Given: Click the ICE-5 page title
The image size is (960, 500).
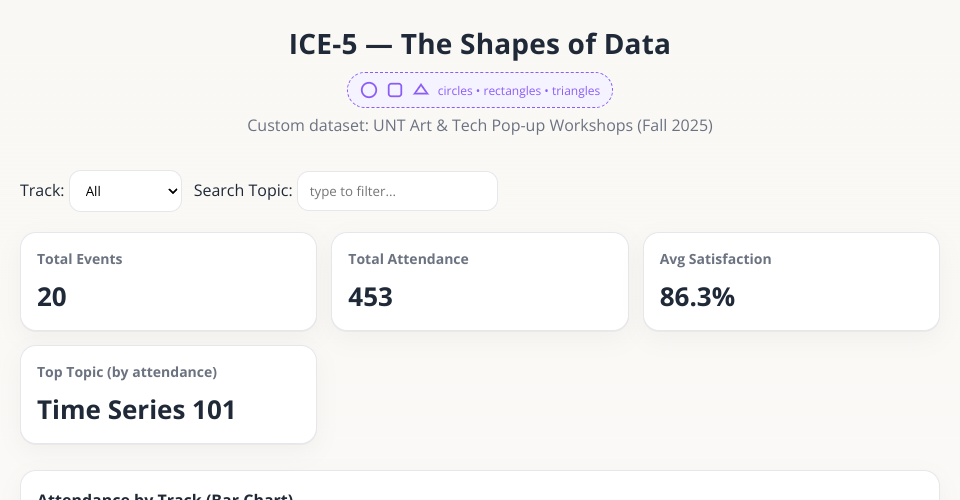Looking at the screenshot, I should (479, 45).
